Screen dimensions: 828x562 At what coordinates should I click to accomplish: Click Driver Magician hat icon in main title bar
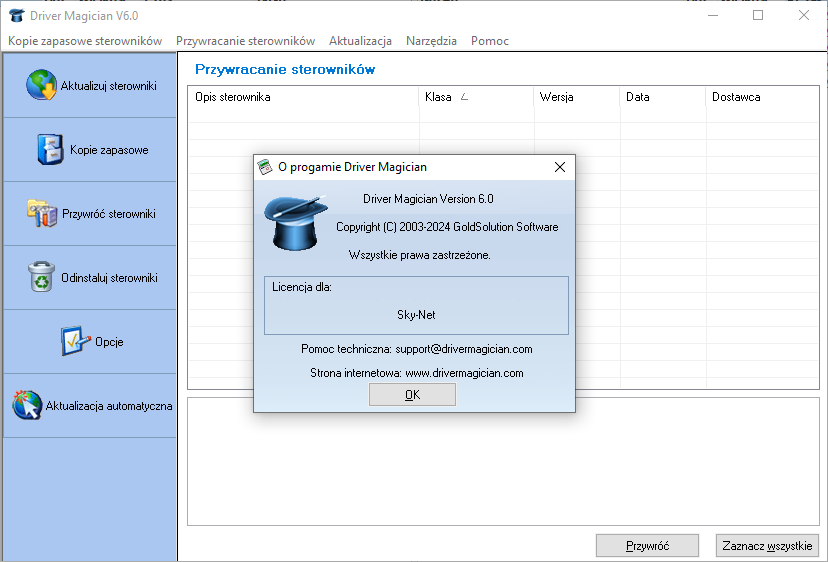[17, 15]
